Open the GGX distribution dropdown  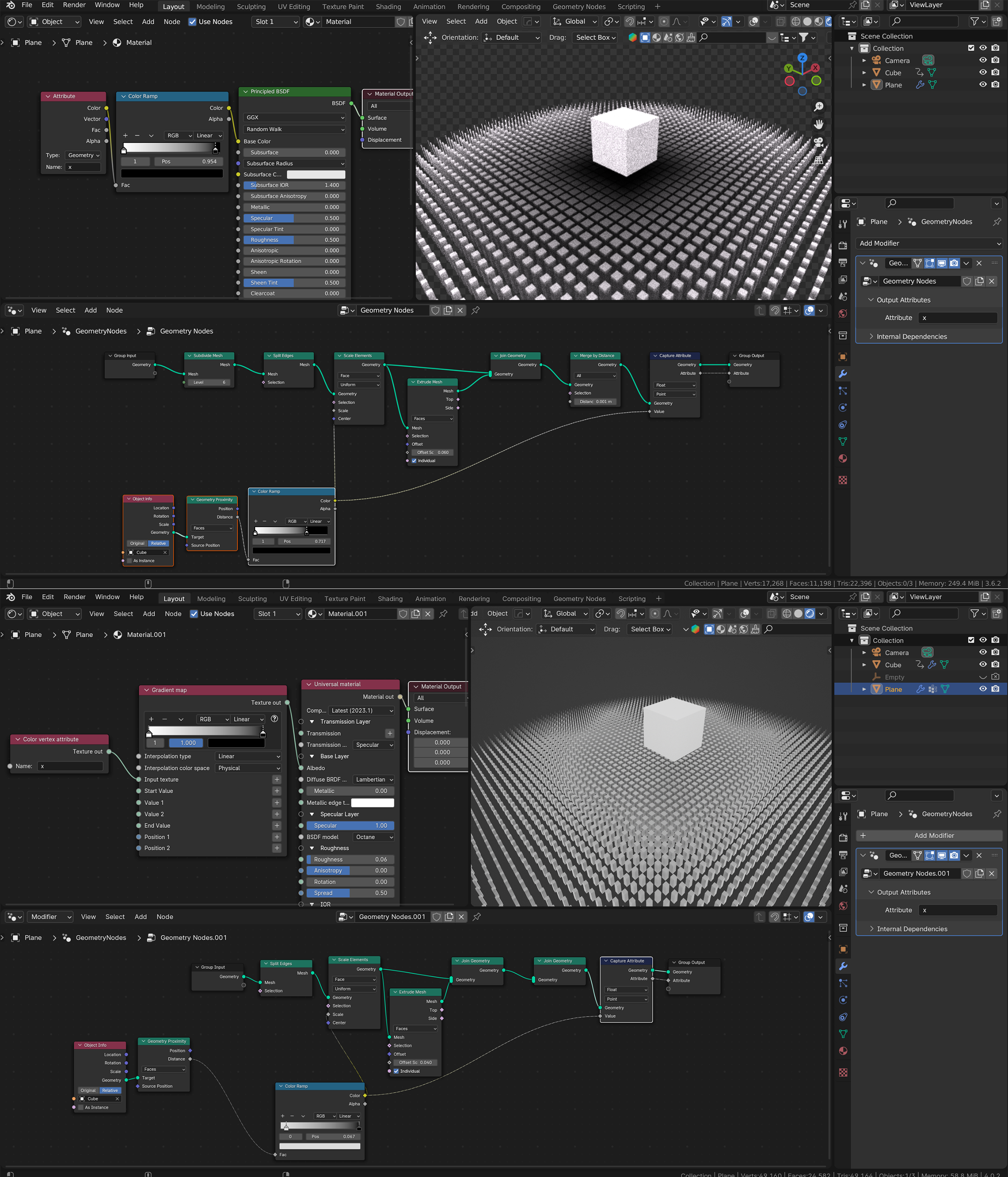[x=294, y=118]
